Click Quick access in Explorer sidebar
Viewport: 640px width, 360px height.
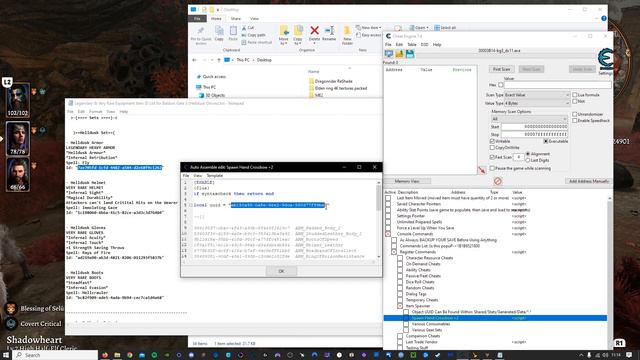coord(214,77)
